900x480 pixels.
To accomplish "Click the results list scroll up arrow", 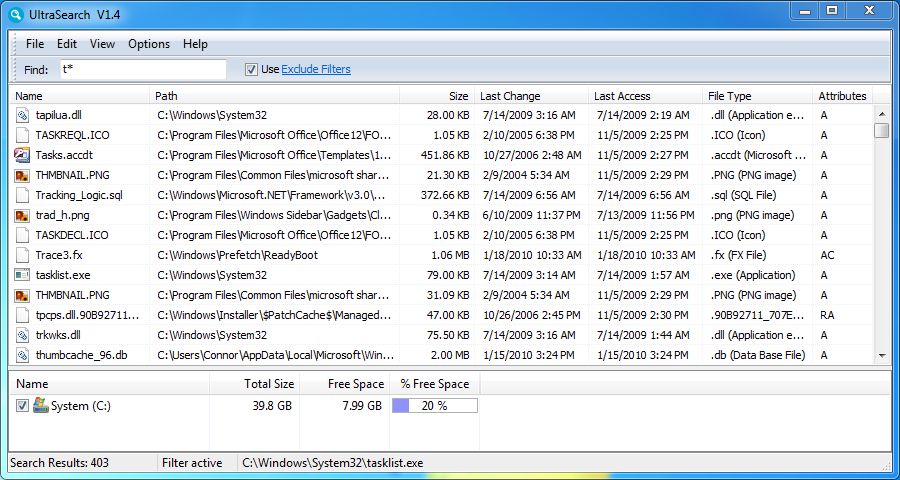I will (882, 113).
